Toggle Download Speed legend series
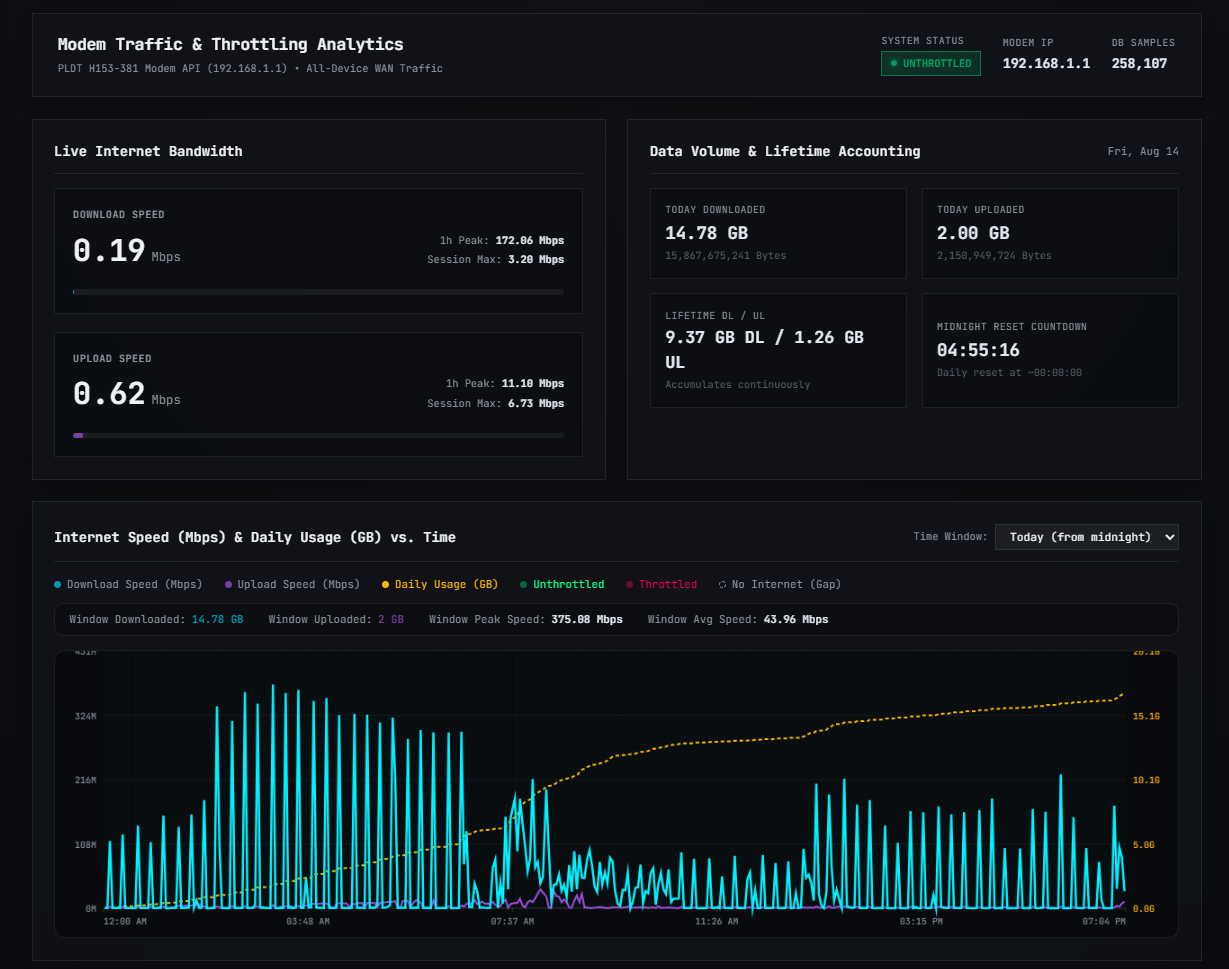The height and width of the screenshot is (969, 1229). 128,584
